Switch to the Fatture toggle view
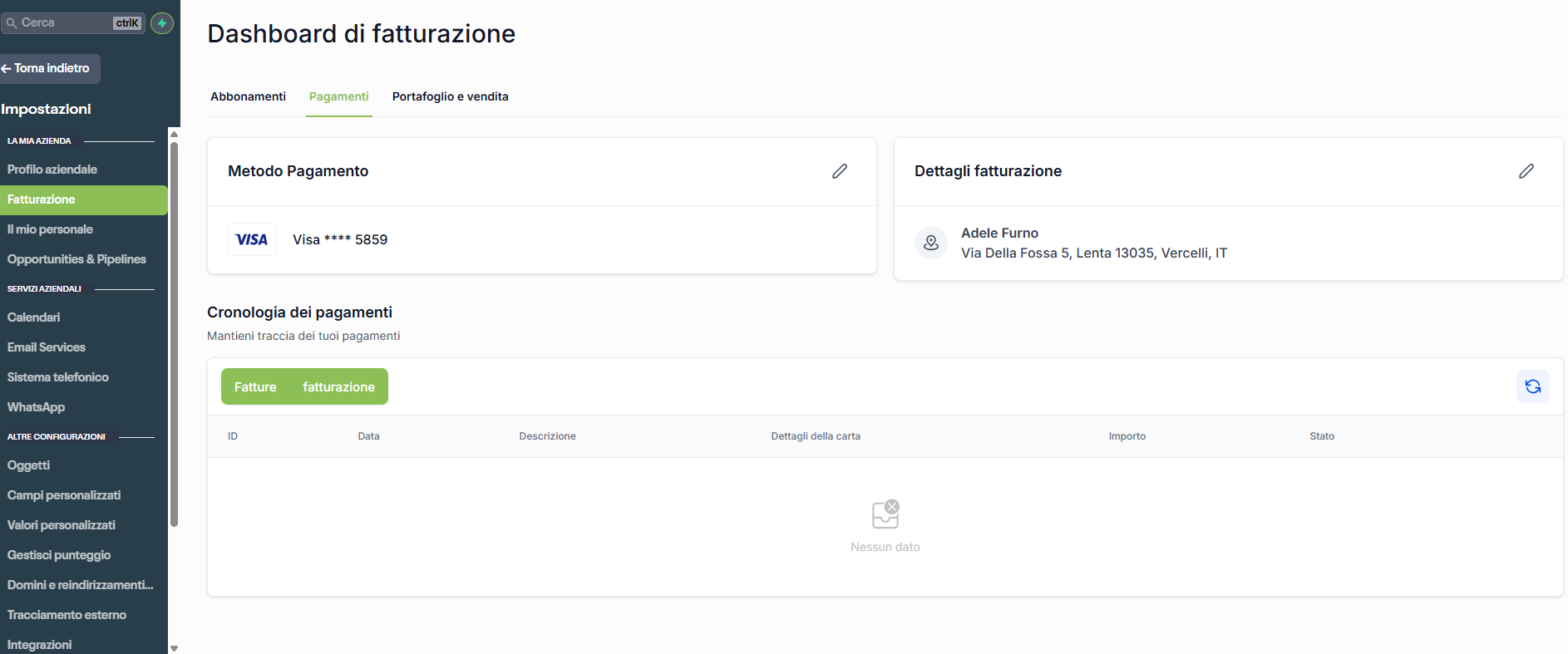The image size is (1568, 654). tap(255, 387)
